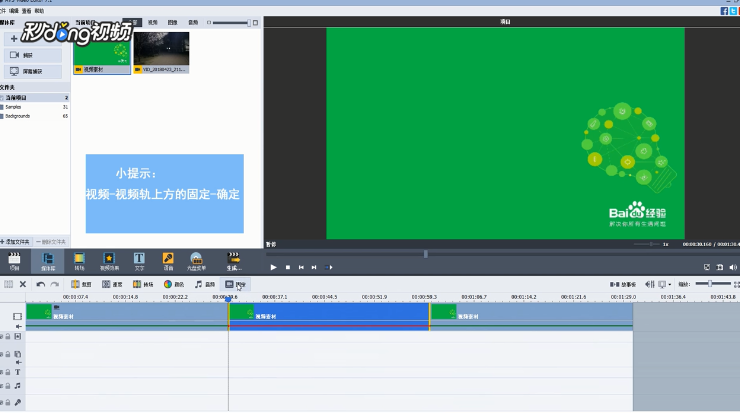Jump to previous frame in preview
This screenshot has height=413, width=740.
pos(301,267)
